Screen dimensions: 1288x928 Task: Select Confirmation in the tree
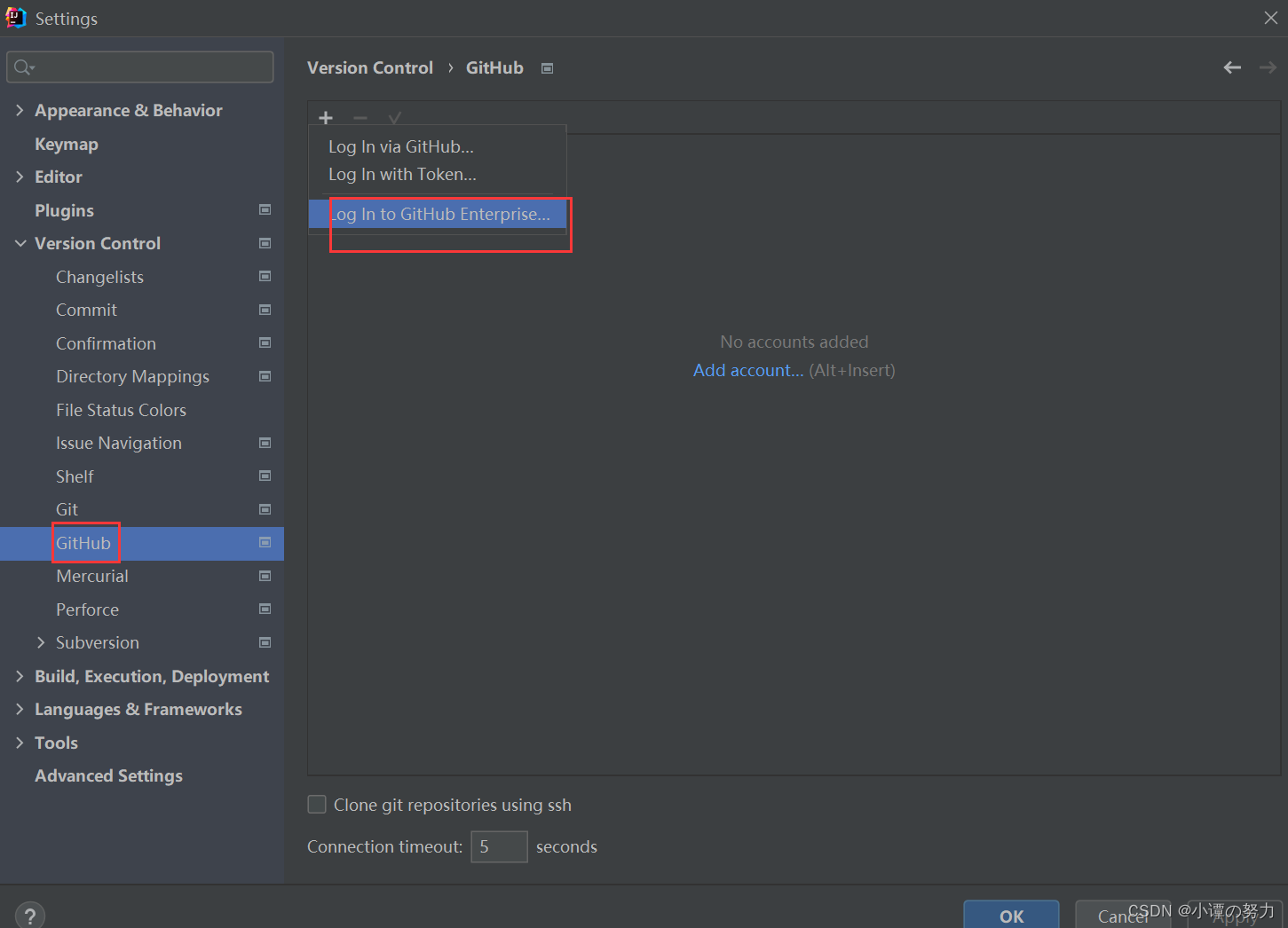106,343
